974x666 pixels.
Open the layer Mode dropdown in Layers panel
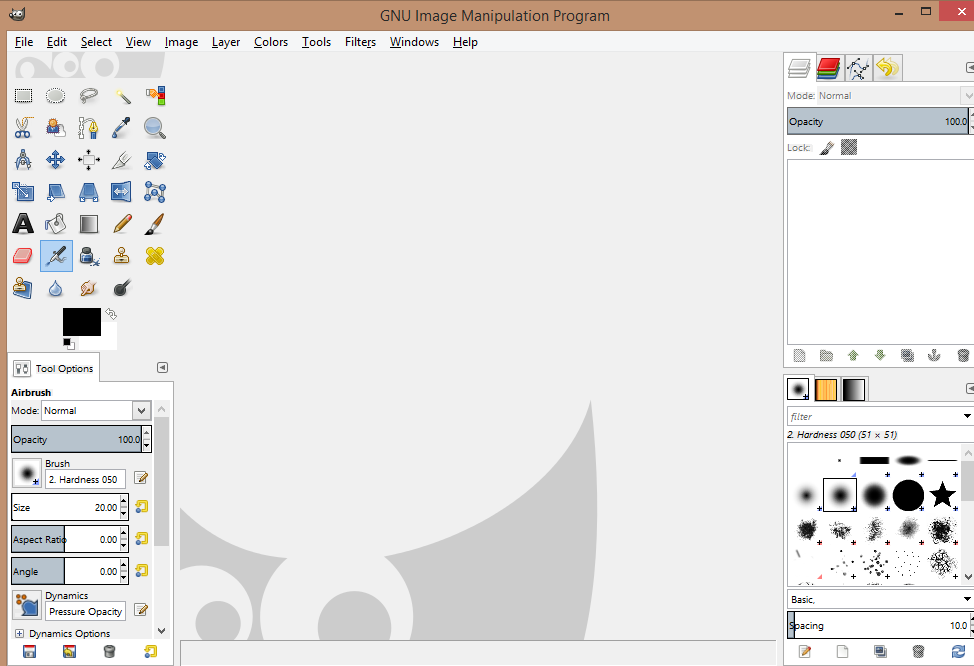(900, 94)
